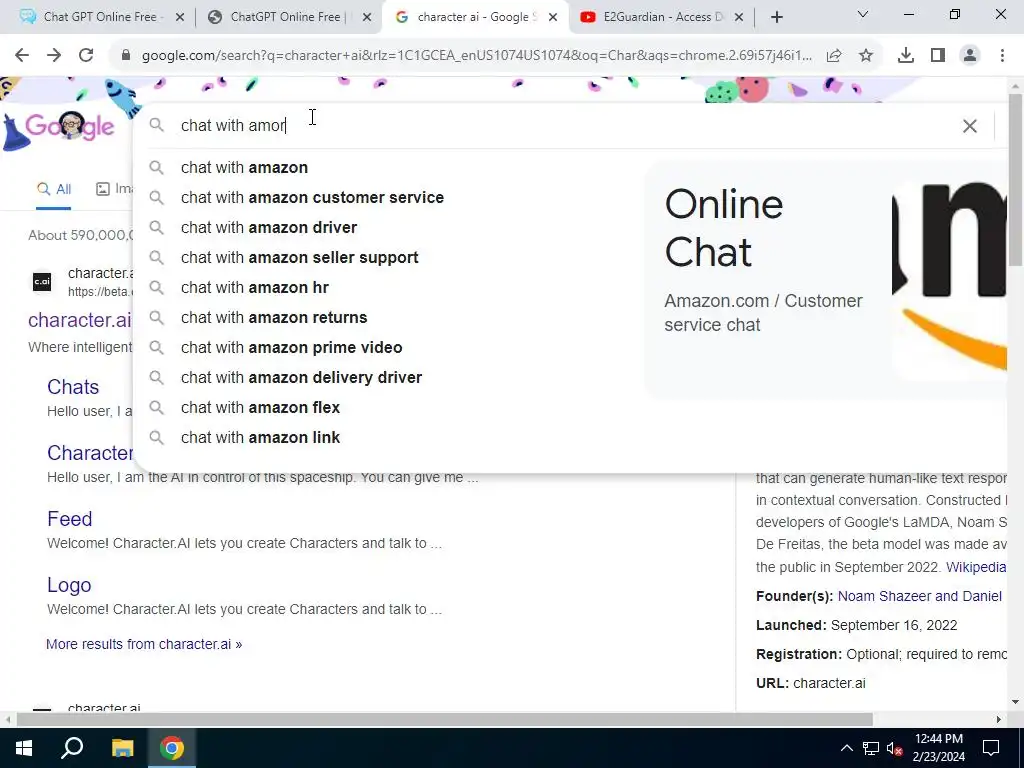This screenshot has width=1024, height=768.
Task: Close the Chat GPT Online Free tab
Action: pos(180,18)
